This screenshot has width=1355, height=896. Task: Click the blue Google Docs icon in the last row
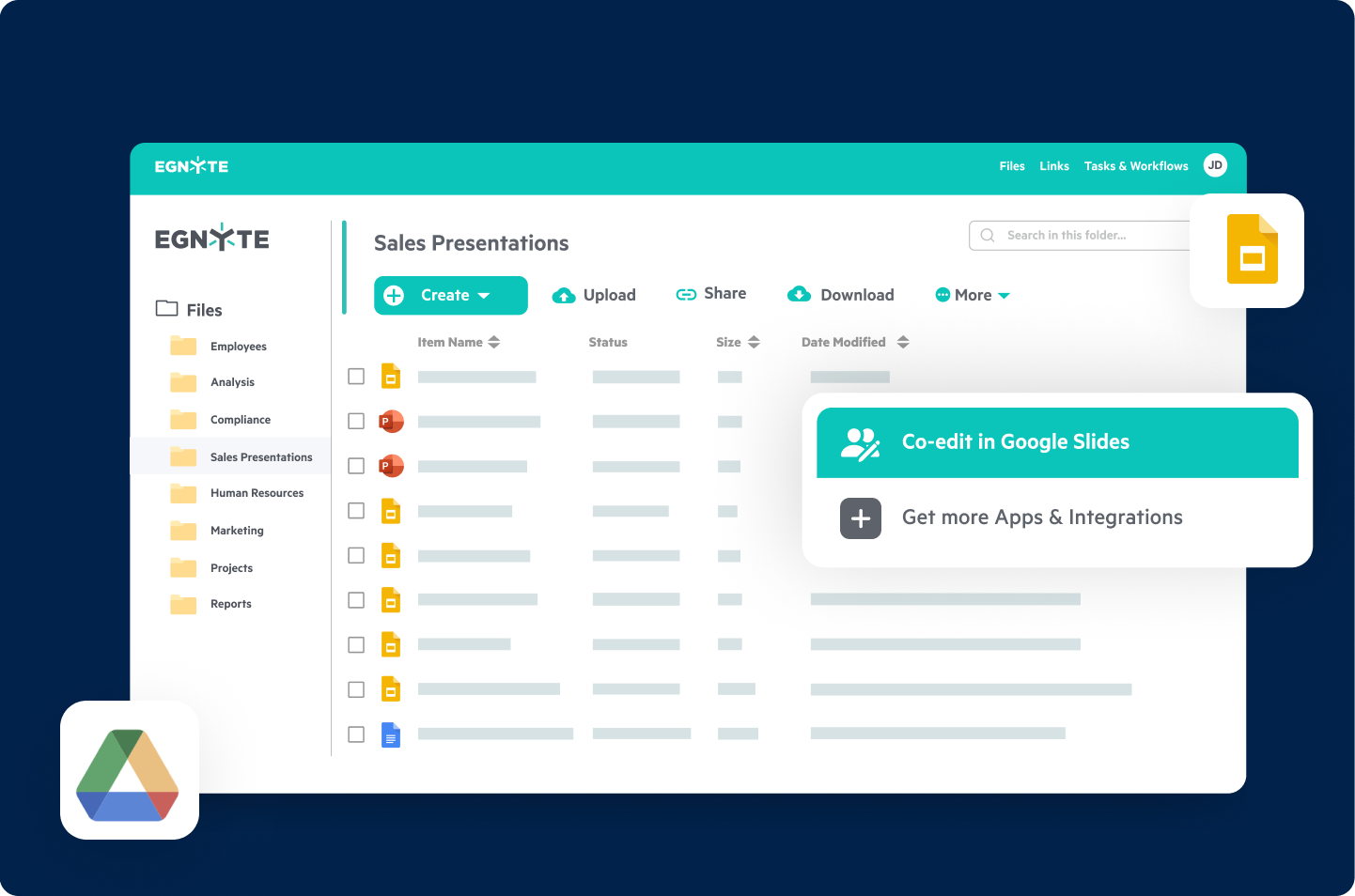391,735
